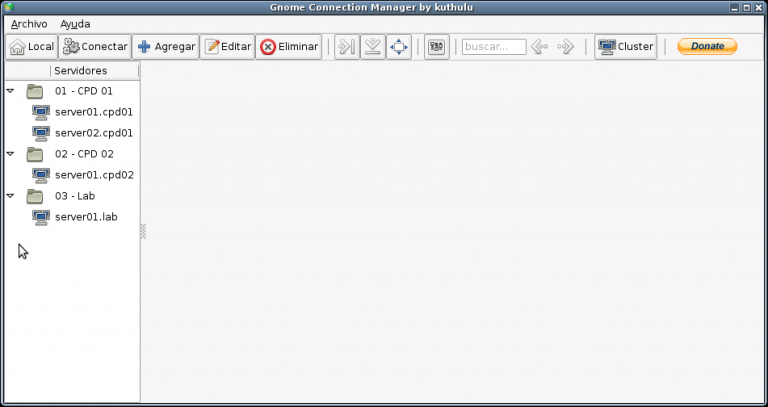This screenshot has height=407, width=768.
Task: Collapse the 02 - CPD 02 group
Action: 10,154
